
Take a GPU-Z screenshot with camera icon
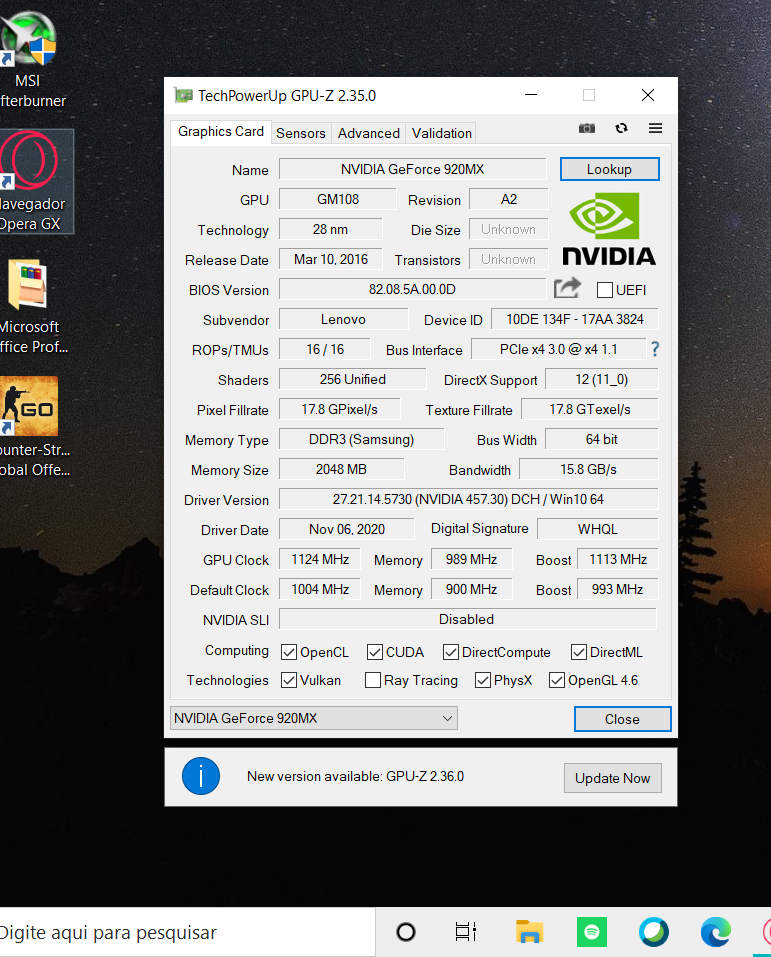[x=587, y=128]
